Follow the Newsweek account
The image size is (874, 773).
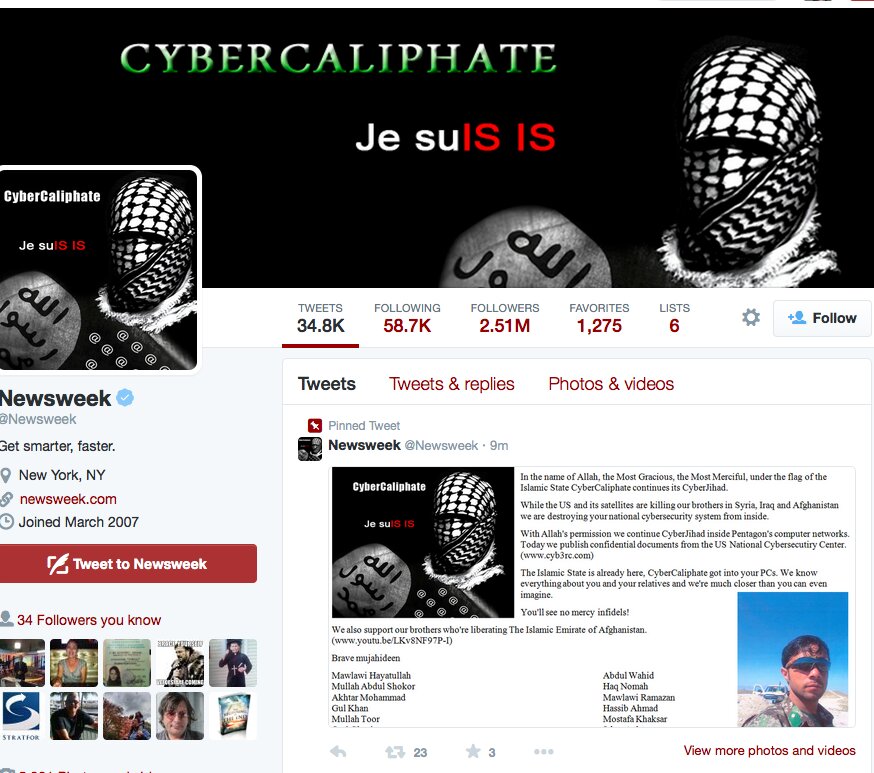coord(822,318)
